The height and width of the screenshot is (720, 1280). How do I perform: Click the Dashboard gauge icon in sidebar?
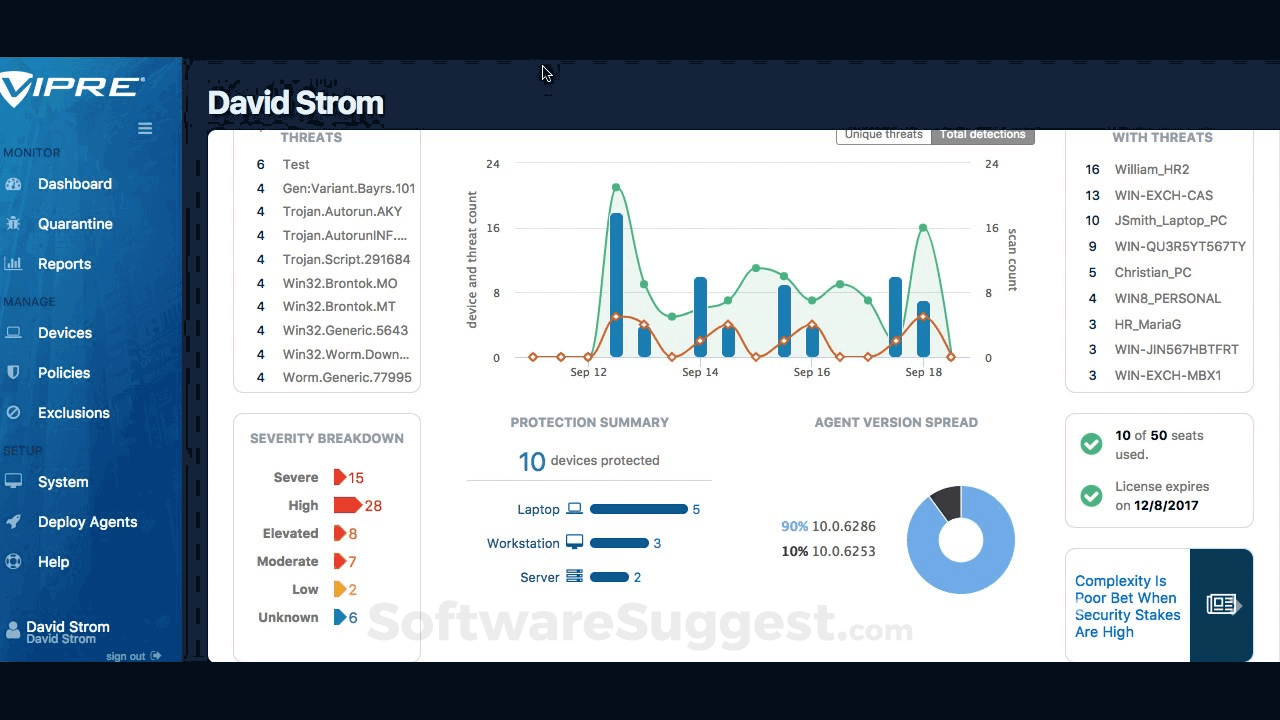coord(13,184)
